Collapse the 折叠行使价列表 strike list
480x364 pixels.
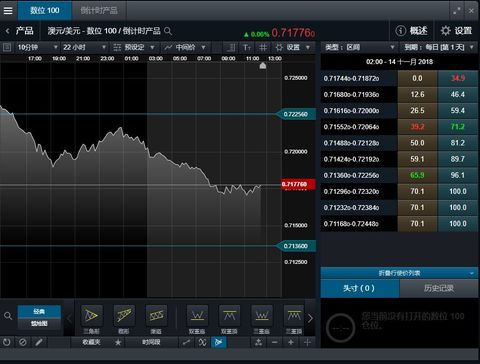(399, 273)
